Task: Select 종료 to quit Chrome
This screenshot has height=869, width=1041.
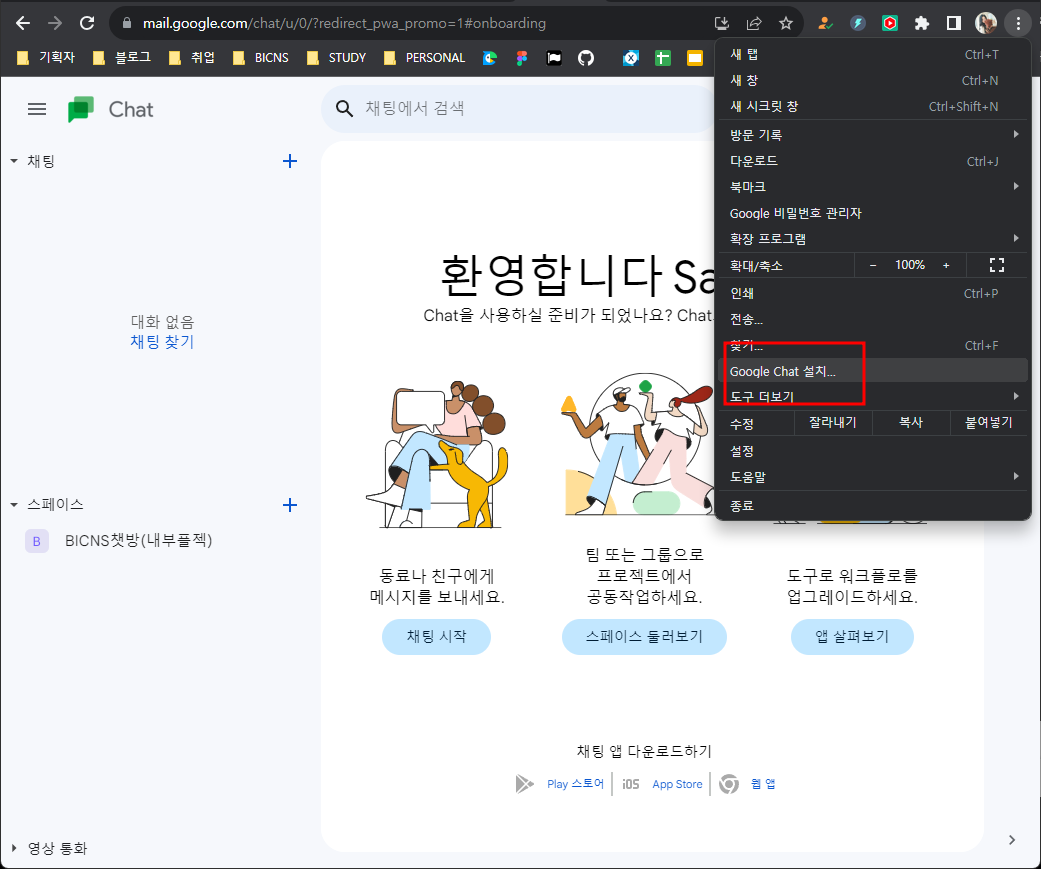Action: [x=873, y=505]
